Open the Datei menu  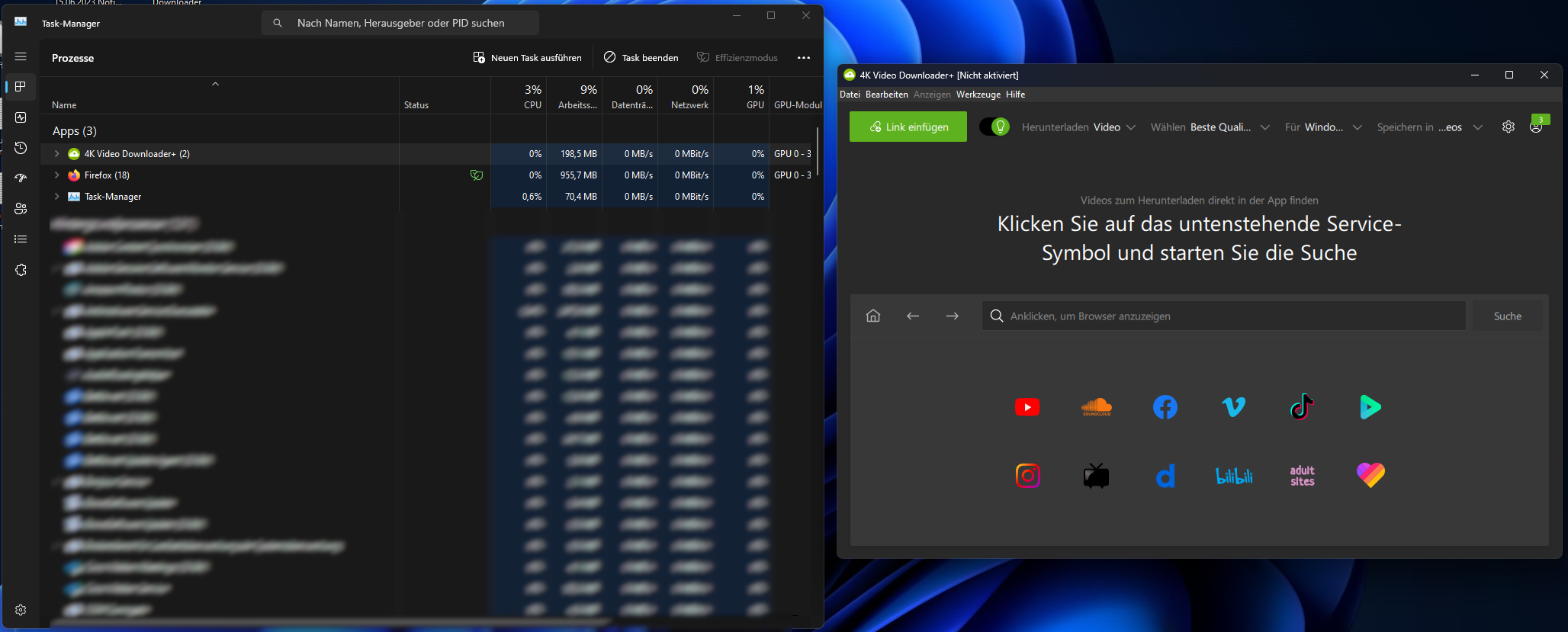click(850, 95)
